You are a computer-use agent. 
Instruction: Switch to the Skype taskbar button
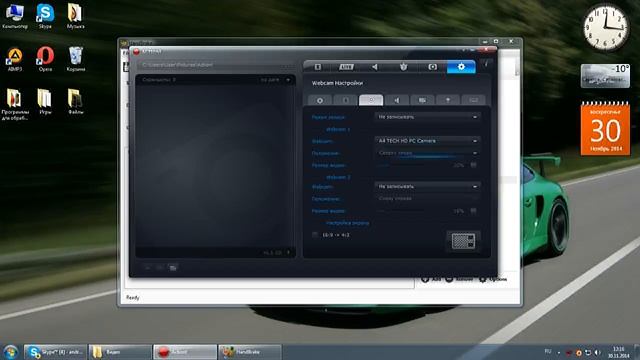(x=55, y=352)
